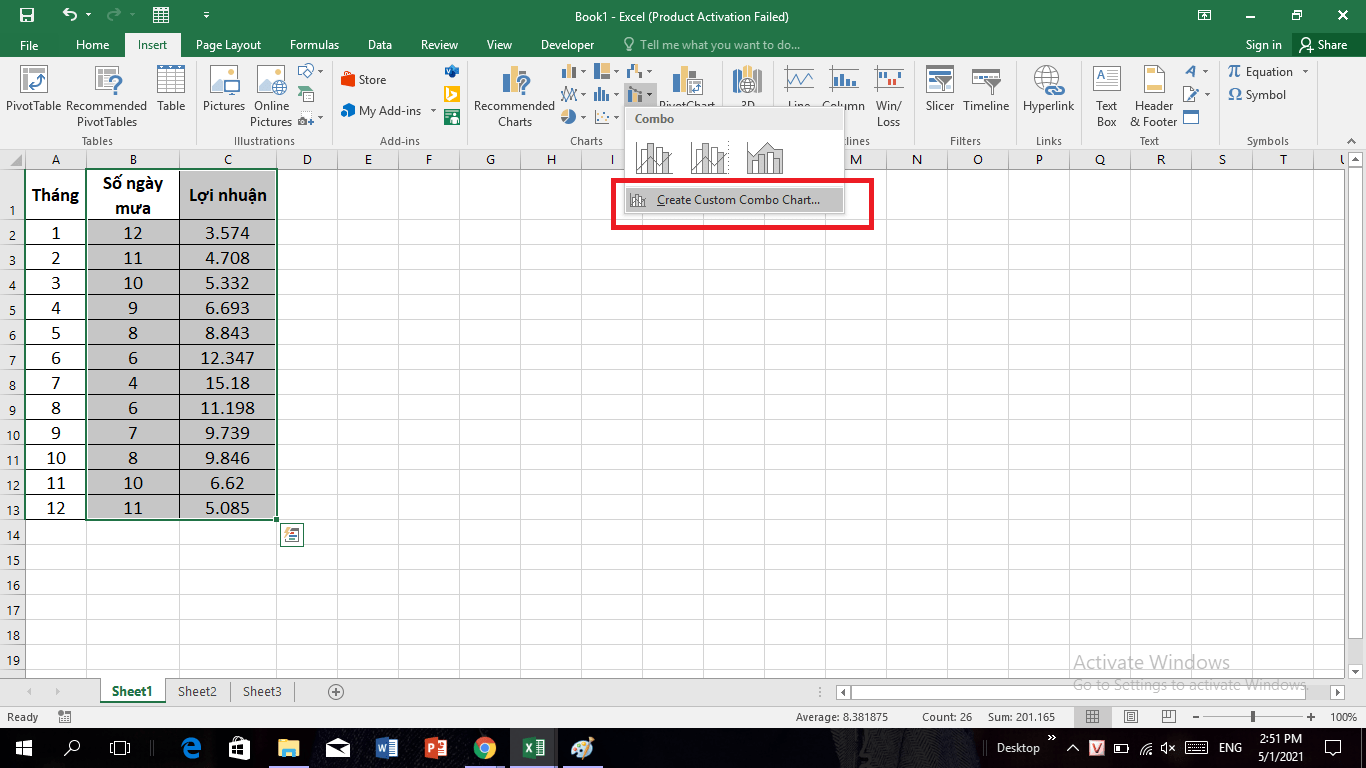Viewport: 1366px width, 768px height.
Task: Expand My Add-ins dropdown arrow
Action: (433, 111)
